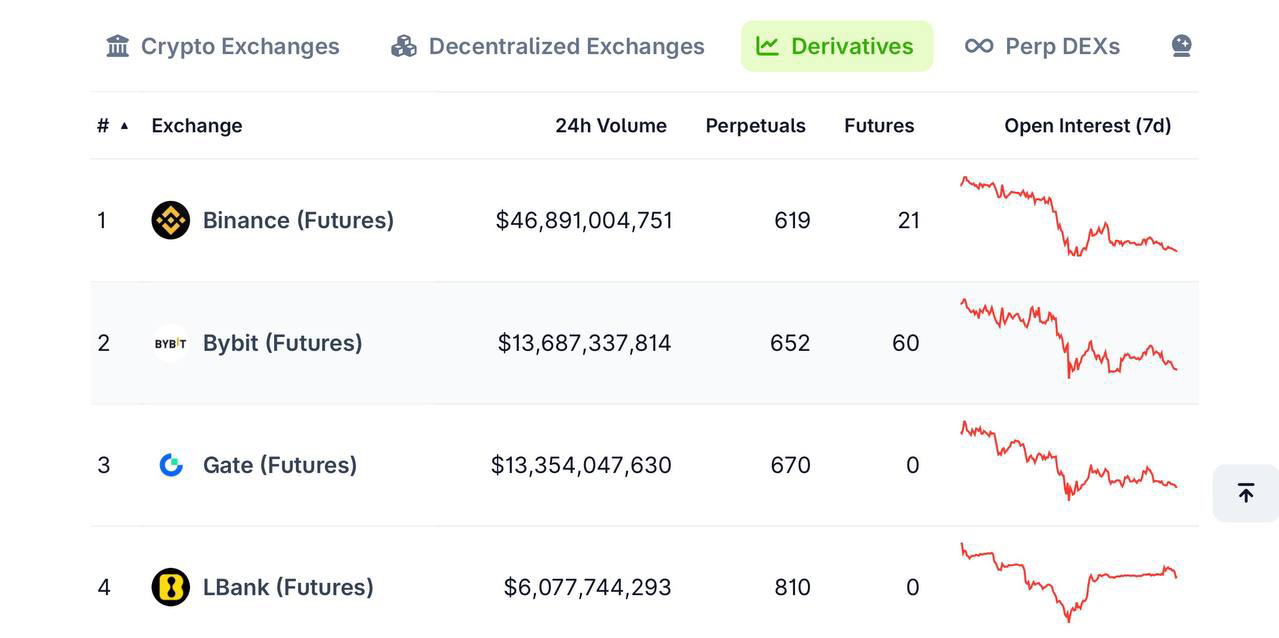Open the Bybit (Futures) exchange link

(282, 343)
